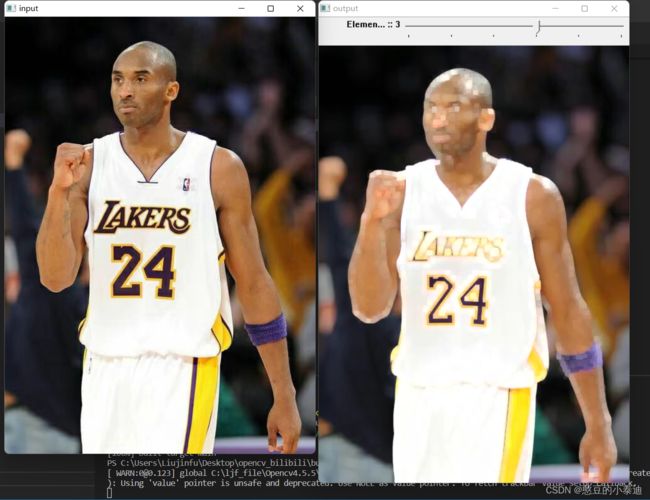The width and height of the screenshot is (650, 500).
Task: Click the input window's app icon
Action: click(x=12, y=8)
